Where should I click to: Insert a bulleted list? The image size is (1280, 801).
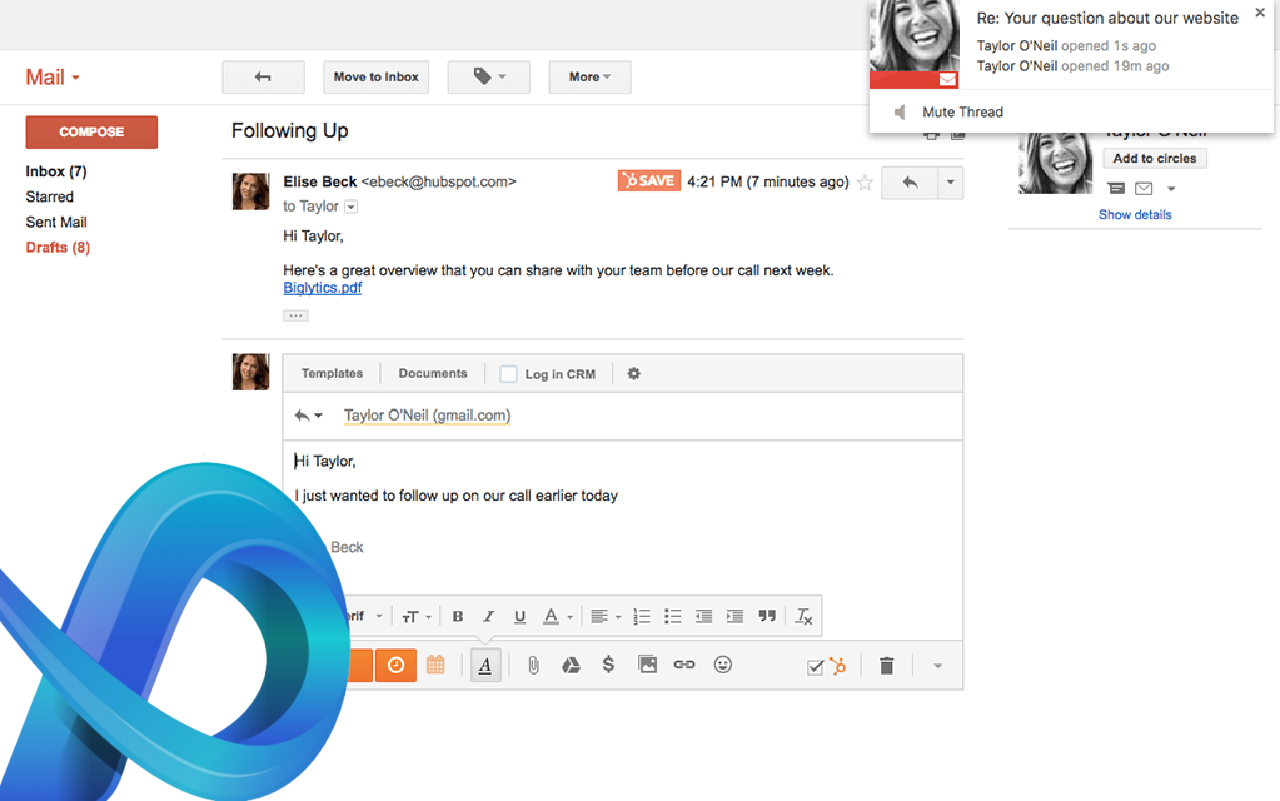coord(673,617)
